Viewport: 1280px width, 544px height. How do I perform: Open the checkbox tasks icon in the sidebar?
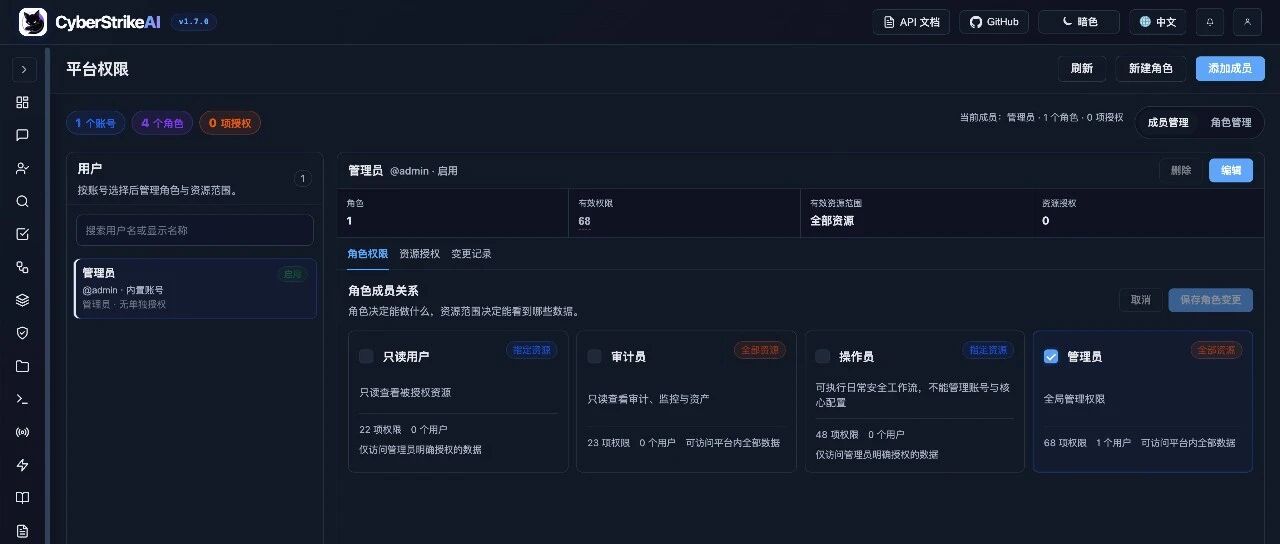coord(23,234)
